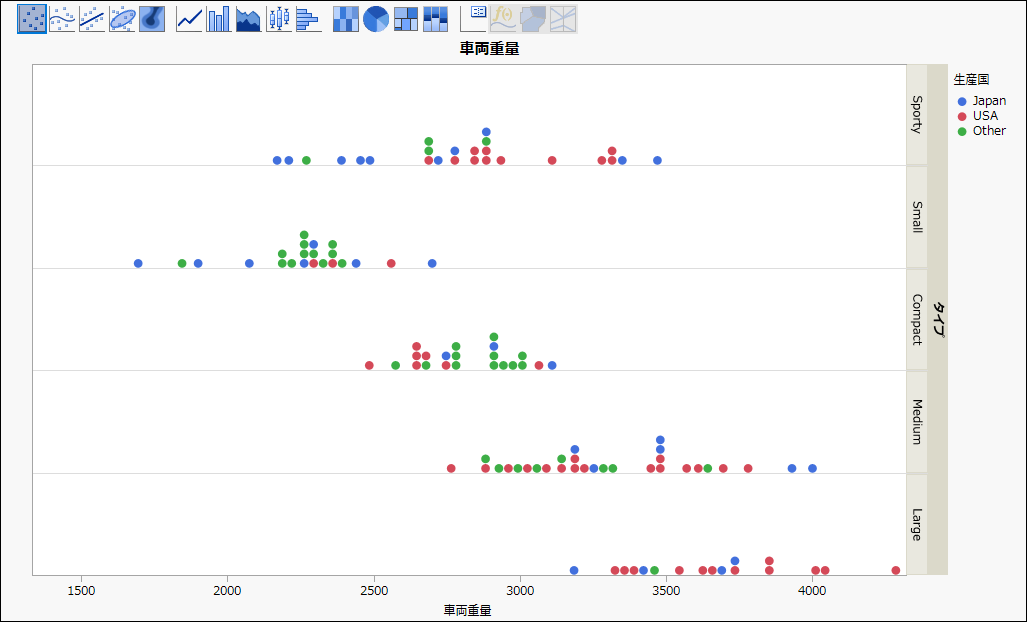Select the Smoother curve element icon

(62, 19)
